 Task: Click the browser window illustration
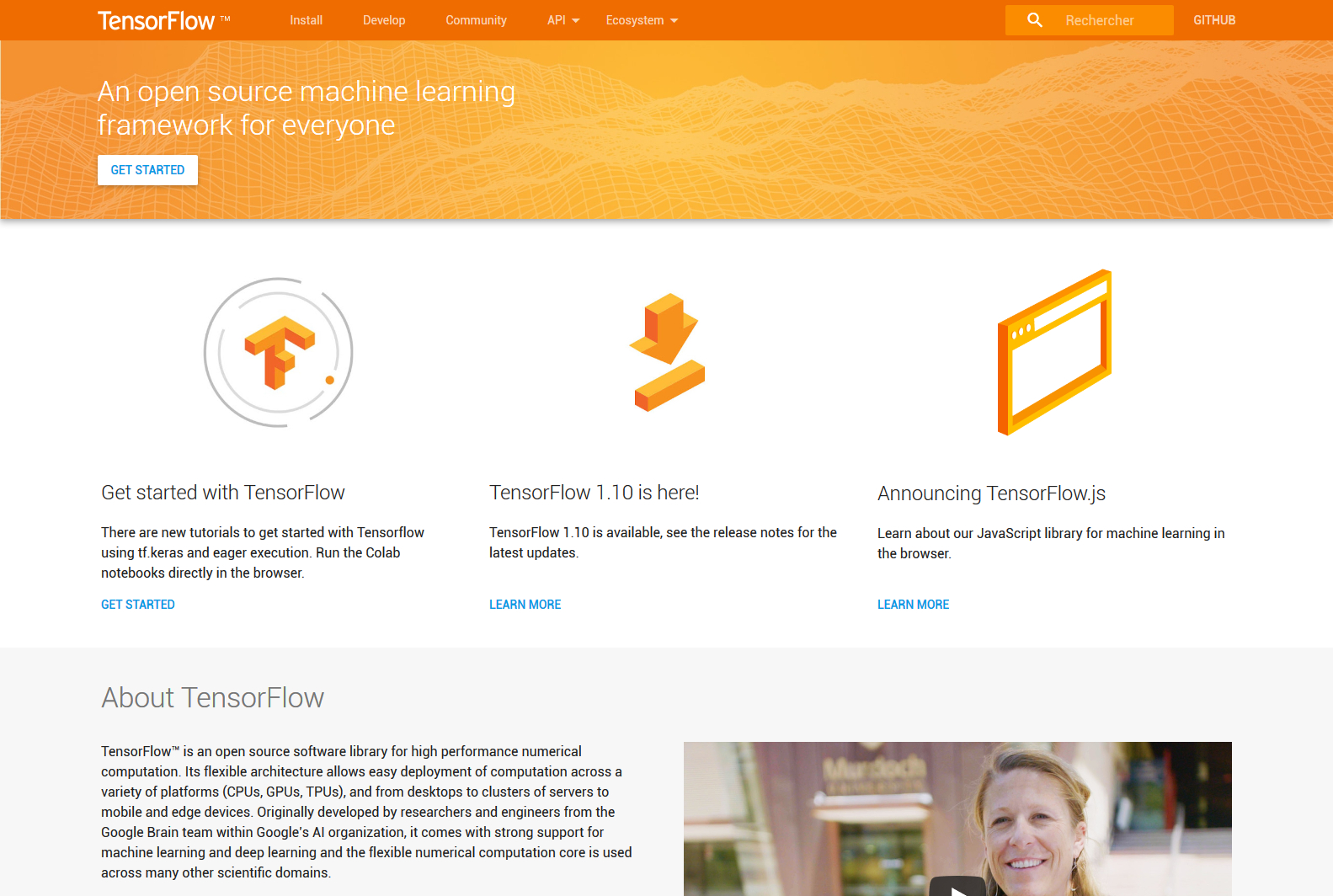coord(1054,352)
